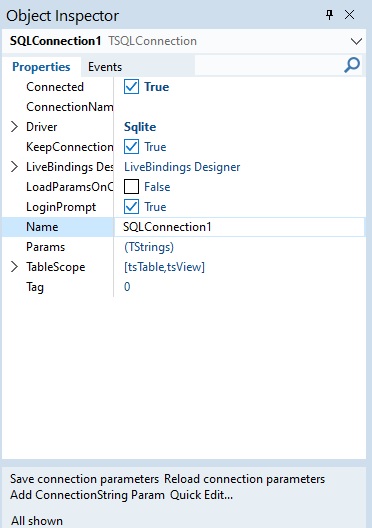Select the LoginPrompt property label
The width and height of the screenshot is (372, 528).
coord(61,207)
